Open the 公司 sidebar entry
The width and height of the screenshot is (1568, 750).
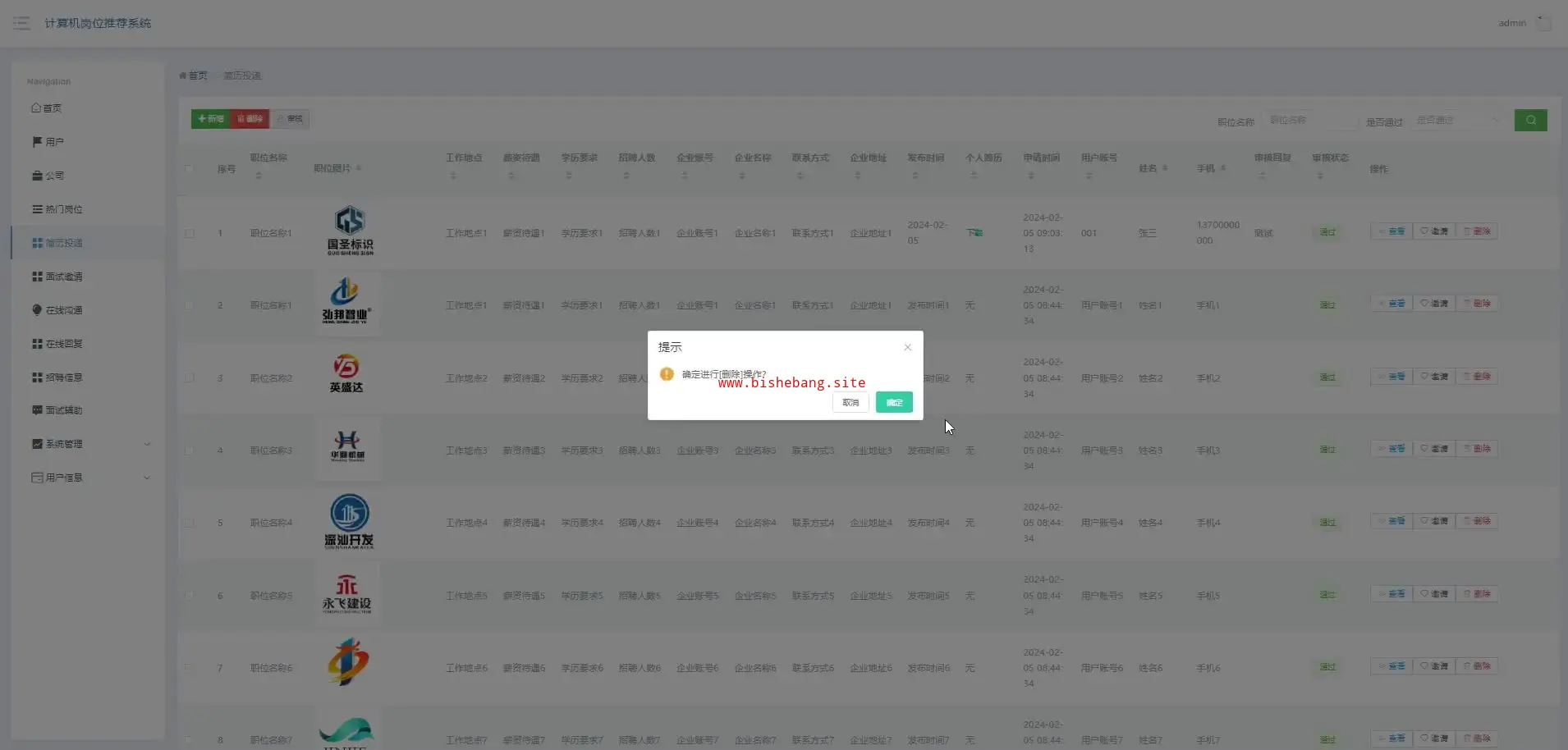(88, 176)
